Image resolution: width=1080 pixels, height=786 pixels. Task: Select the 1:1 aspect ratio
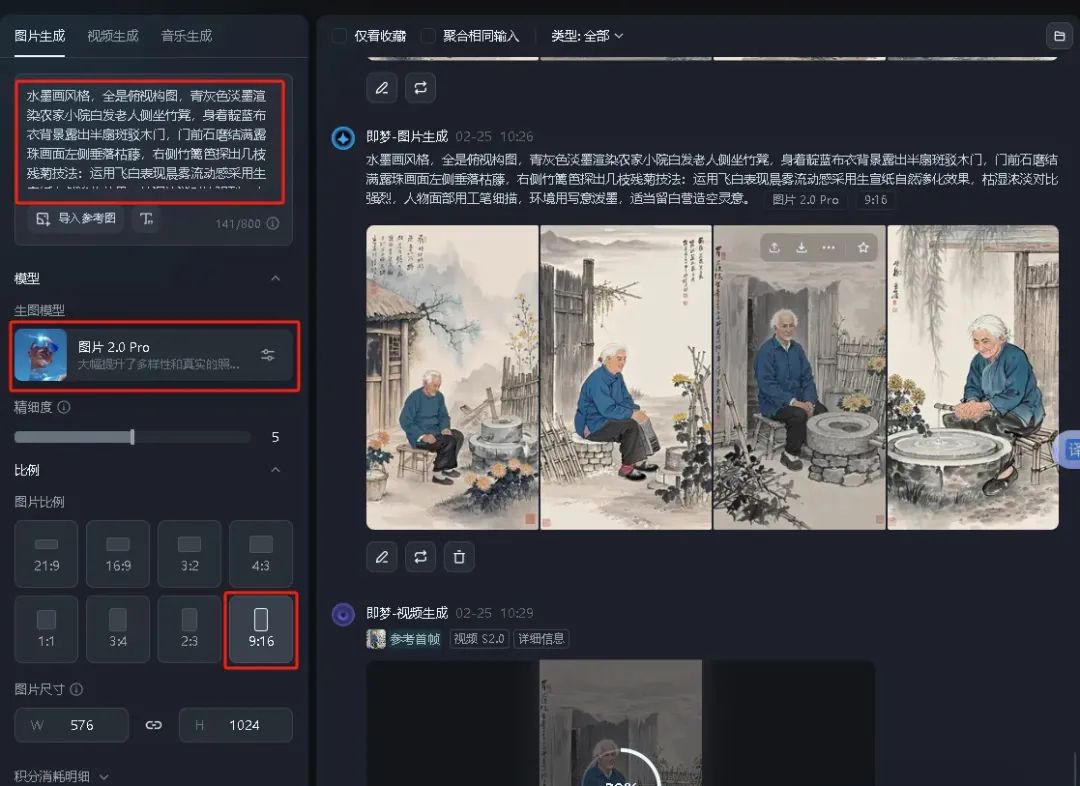(46, 629)
